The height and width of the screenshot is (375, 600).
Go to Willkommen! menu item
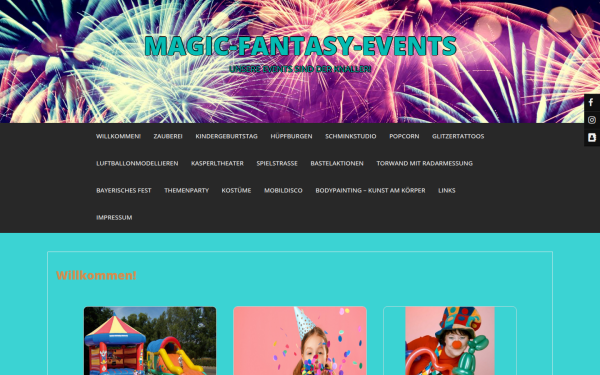point(118,136)
